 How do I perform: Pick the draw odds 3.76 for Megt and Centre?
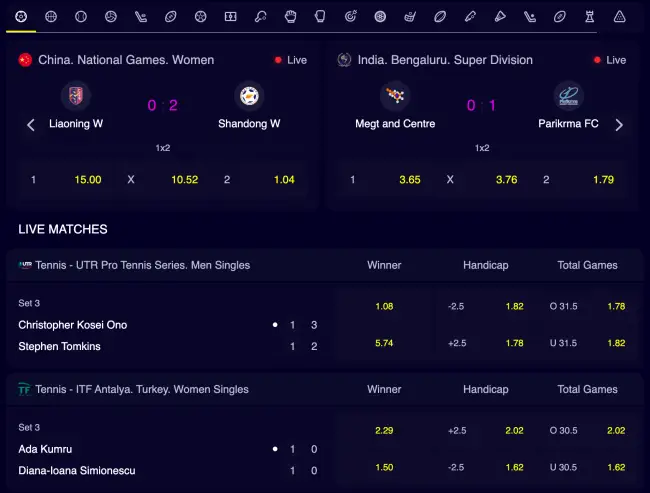[x=507, y=180]
